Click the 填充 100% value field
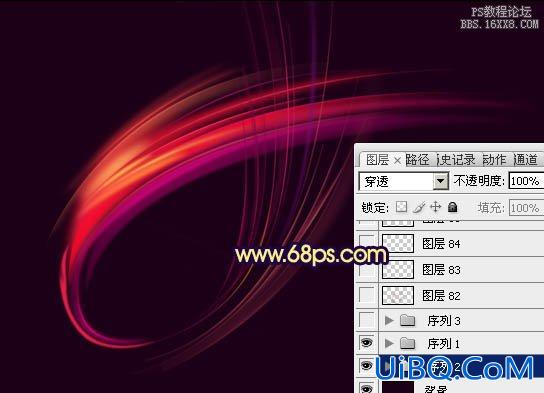This screenshot has width=544, height=393. [x=526, y=208]
